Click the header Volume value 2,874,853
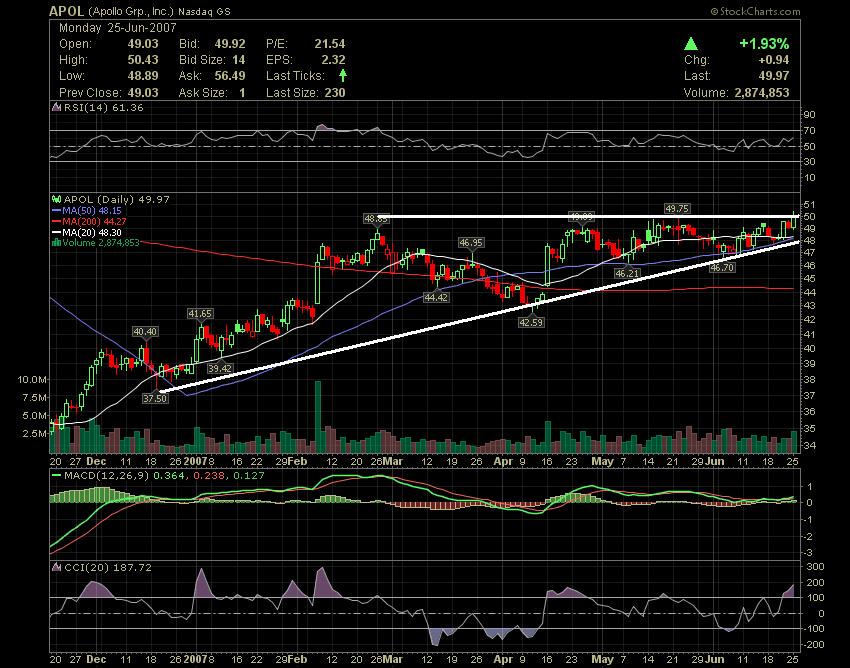The image size is (850, 668). (762, 93)
